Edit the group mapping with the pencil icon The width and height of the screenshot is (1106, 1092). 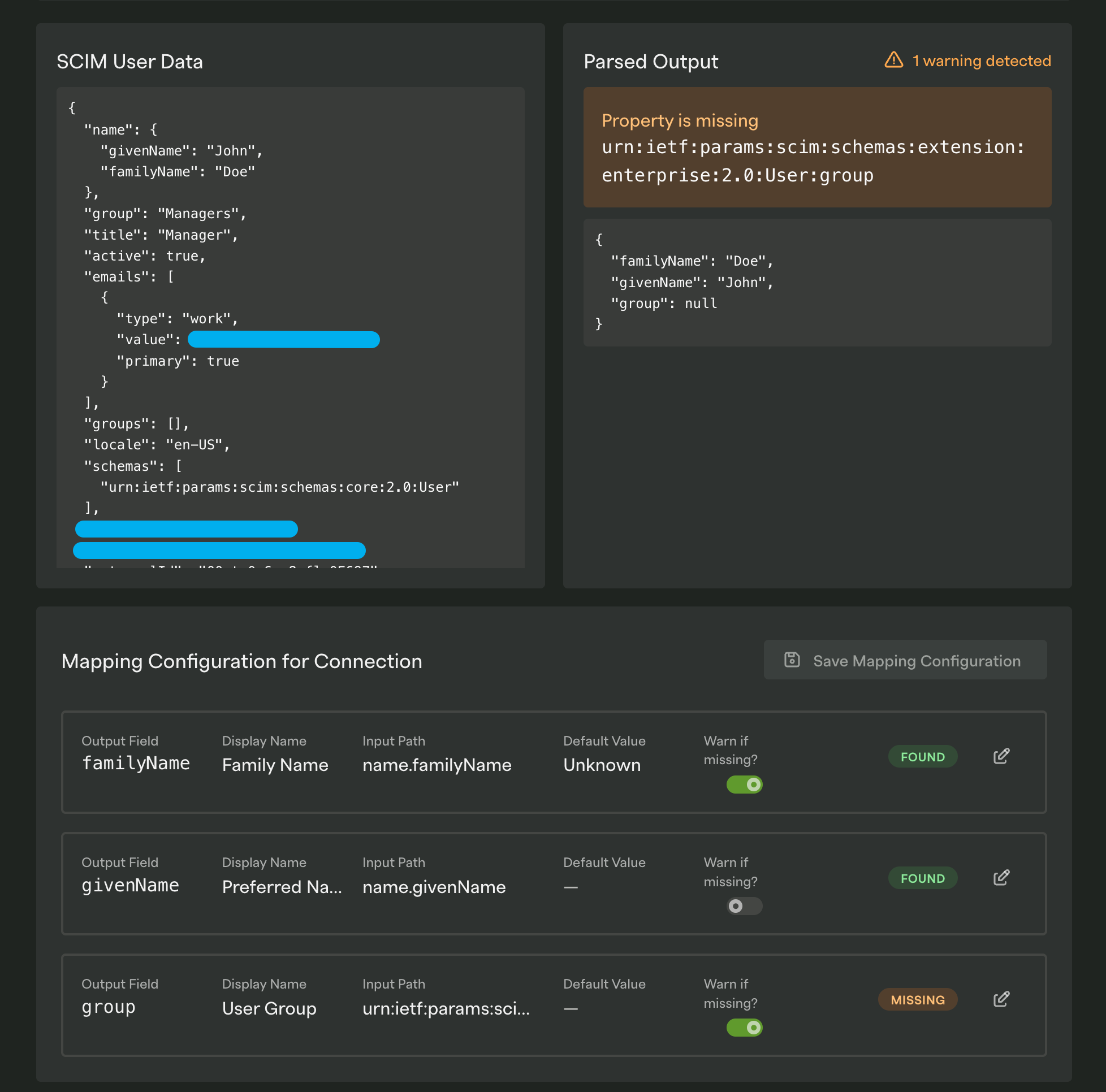(1001, 999)
